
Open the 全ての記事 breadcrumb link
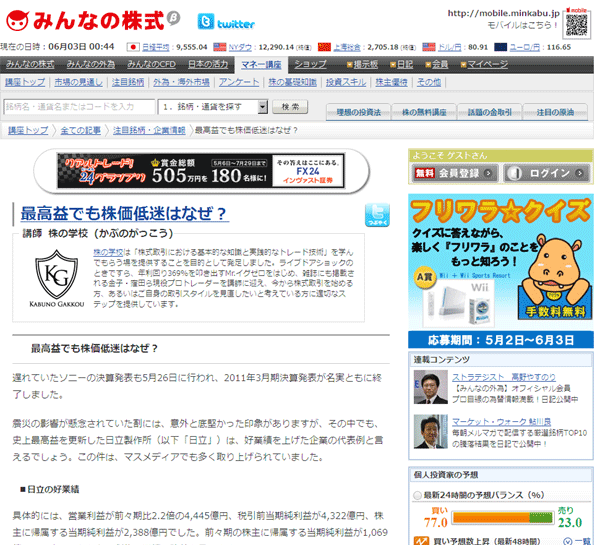[x=81, y=130]
